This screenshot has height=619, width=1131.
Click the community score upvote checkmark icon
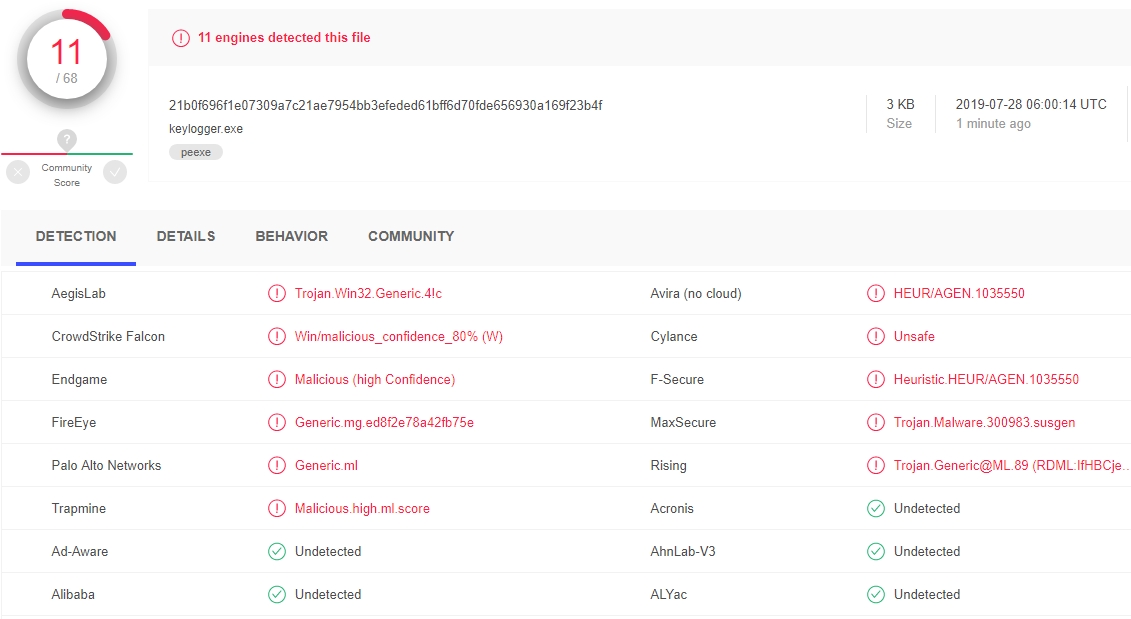pyautogui.click(x=115, y=172)
